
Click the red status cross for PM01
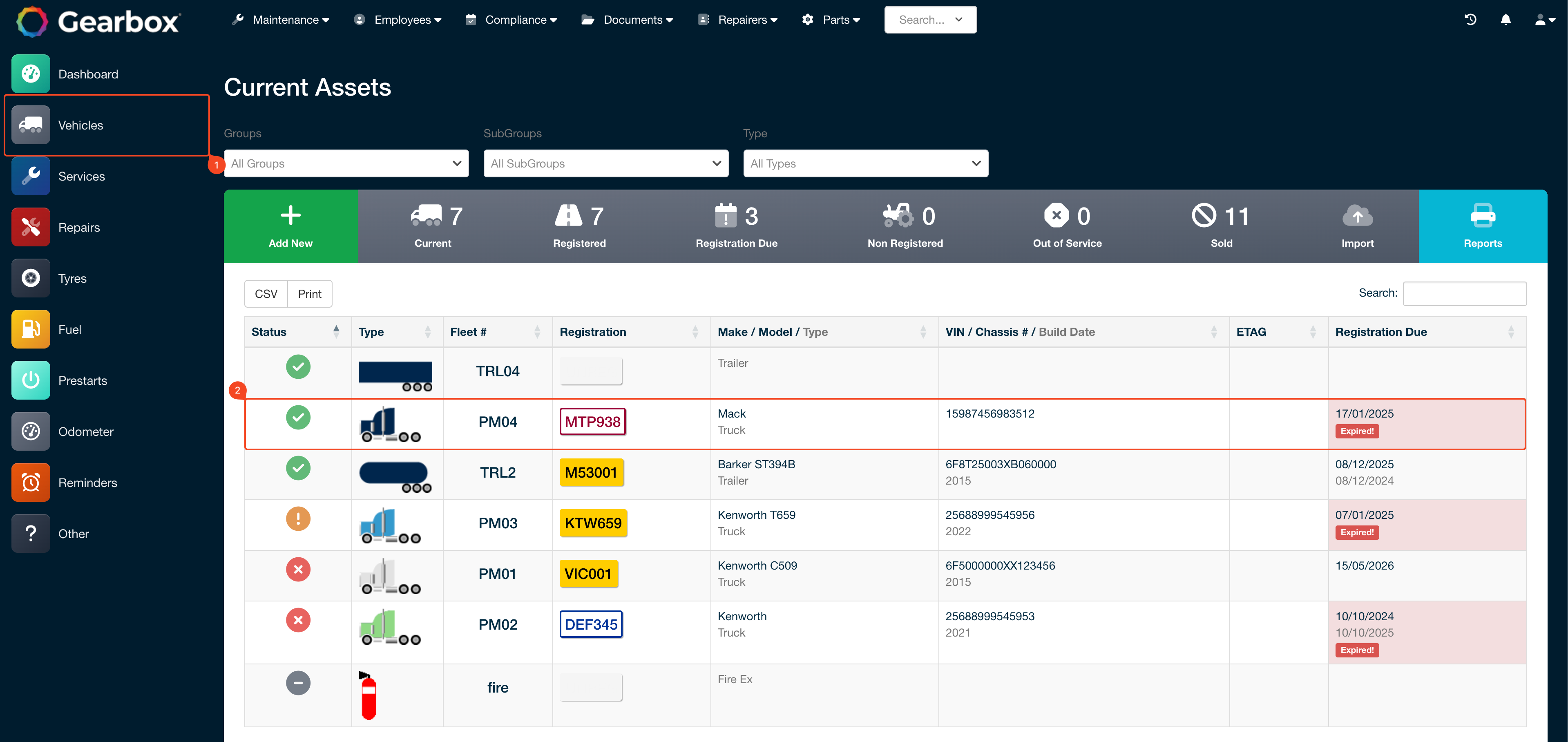(x=298, y=569)
